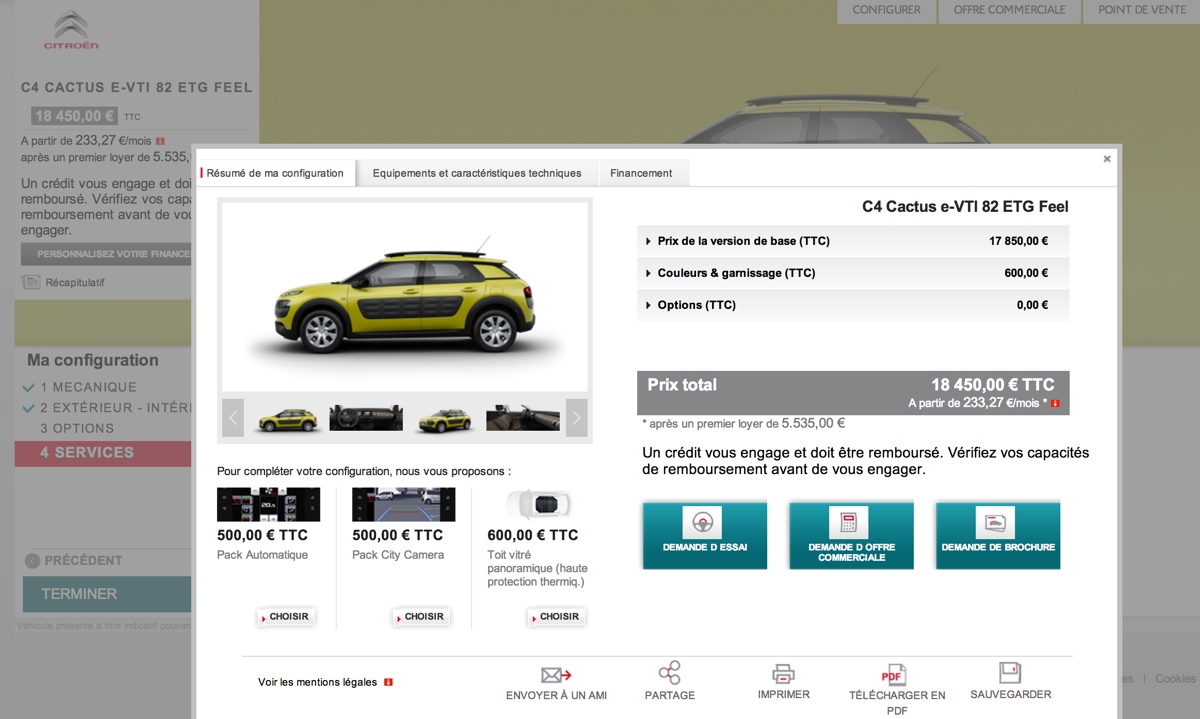Click the Précédent back arrow icon
Screen dimensions: 1200x719
32,561
